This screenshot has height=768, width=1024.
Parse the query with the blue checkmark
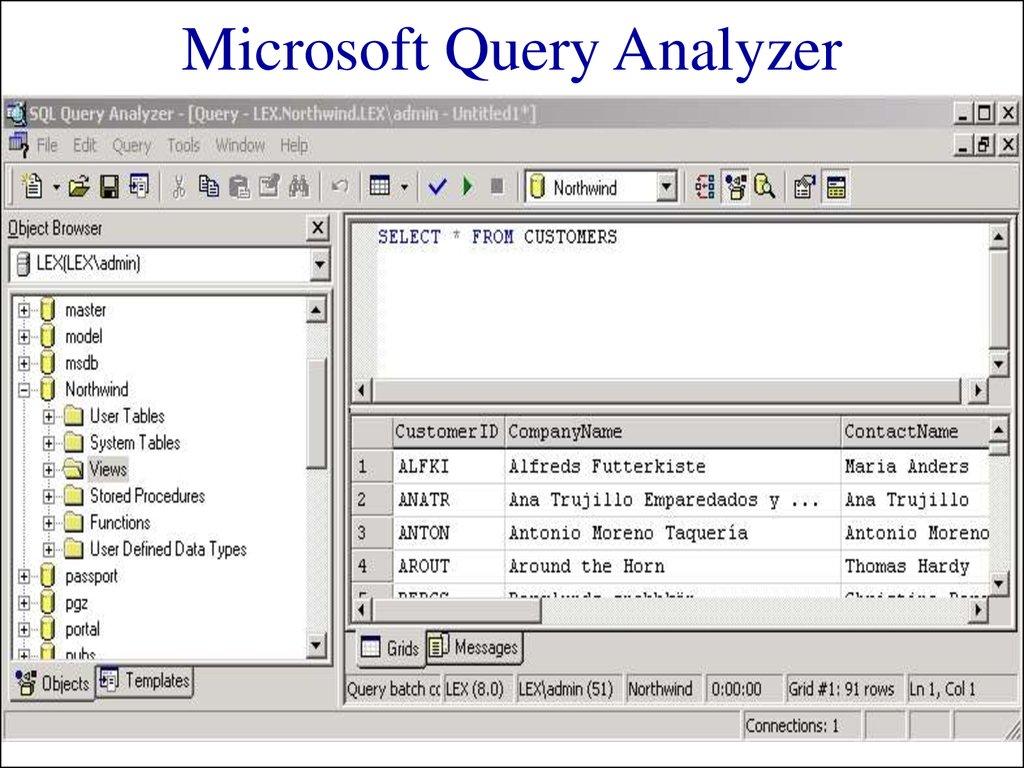(437, 186)
